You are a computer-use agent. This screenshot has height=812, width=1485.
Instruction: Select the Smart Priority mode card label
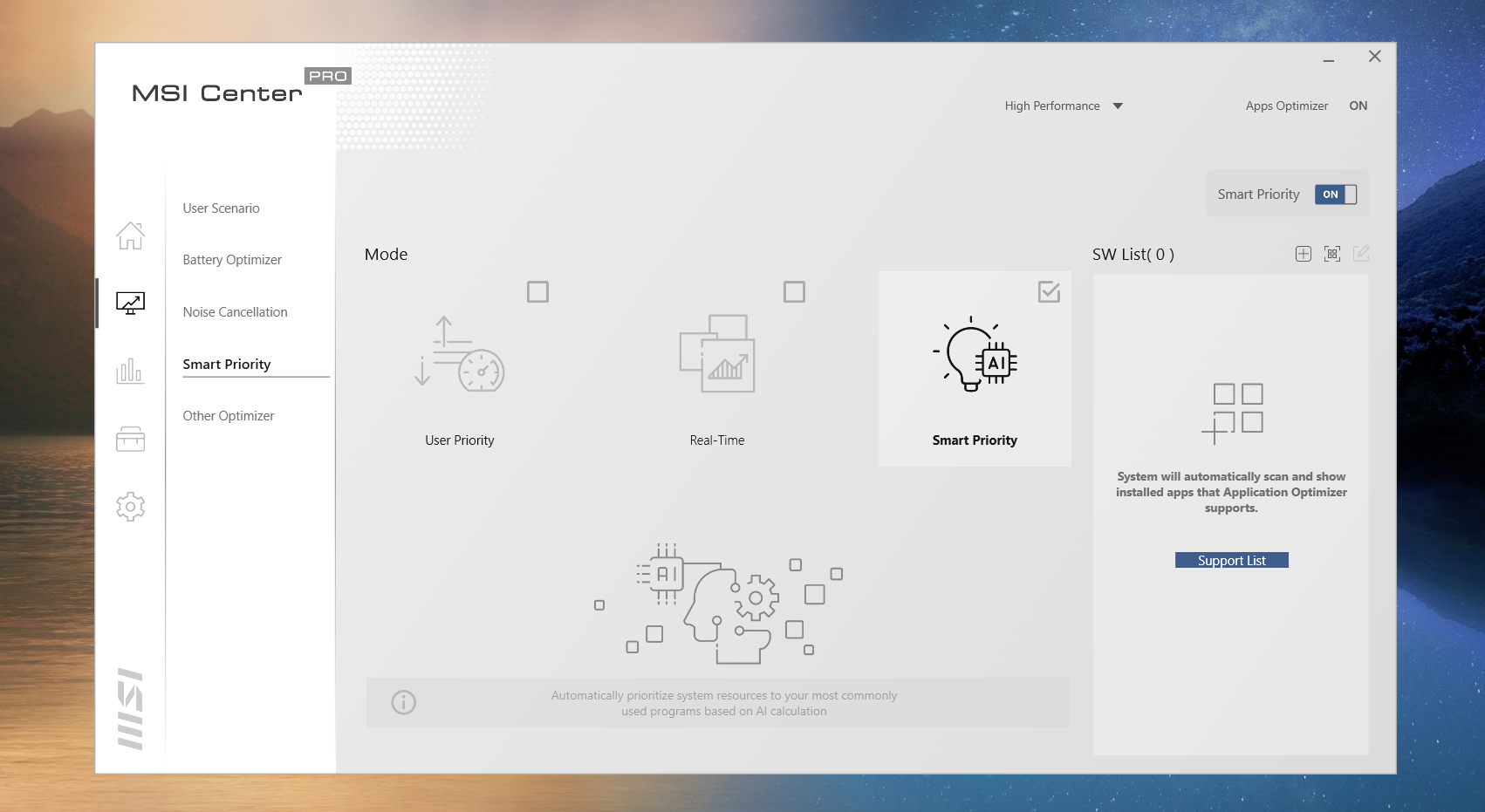[975, 440]
